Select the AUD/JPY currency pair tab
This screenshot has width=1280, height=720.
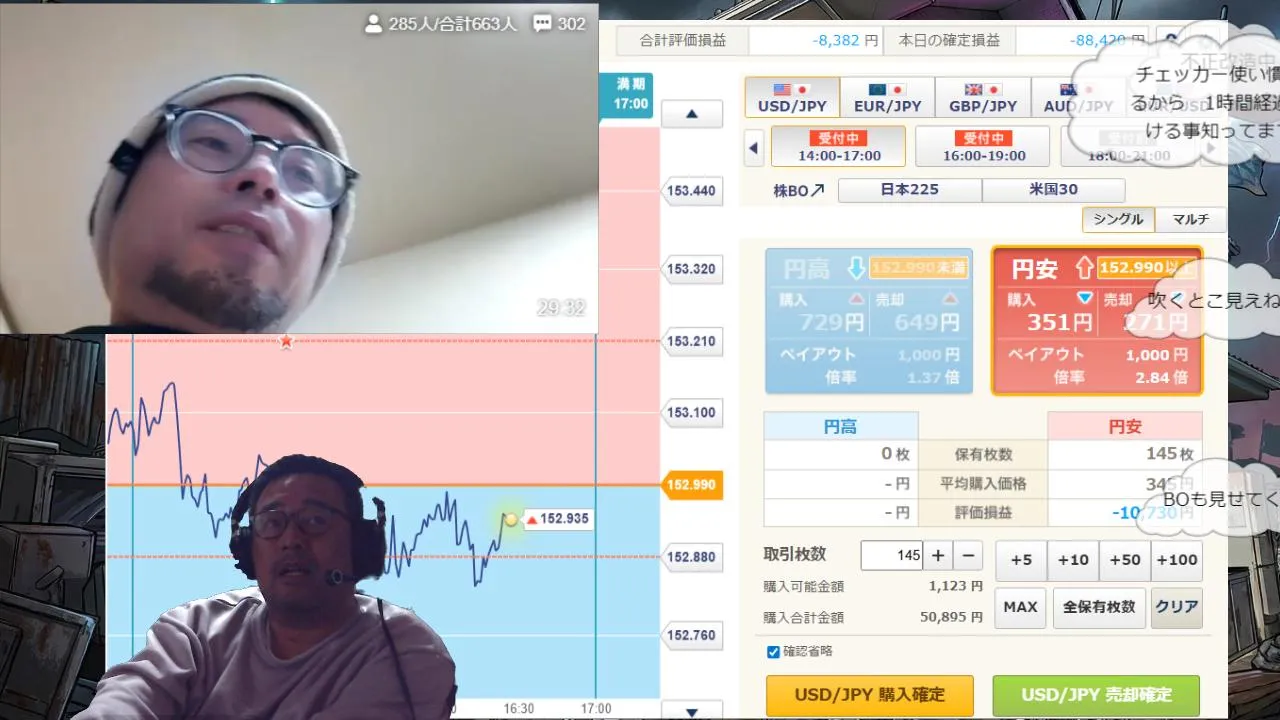point(1077,97)
